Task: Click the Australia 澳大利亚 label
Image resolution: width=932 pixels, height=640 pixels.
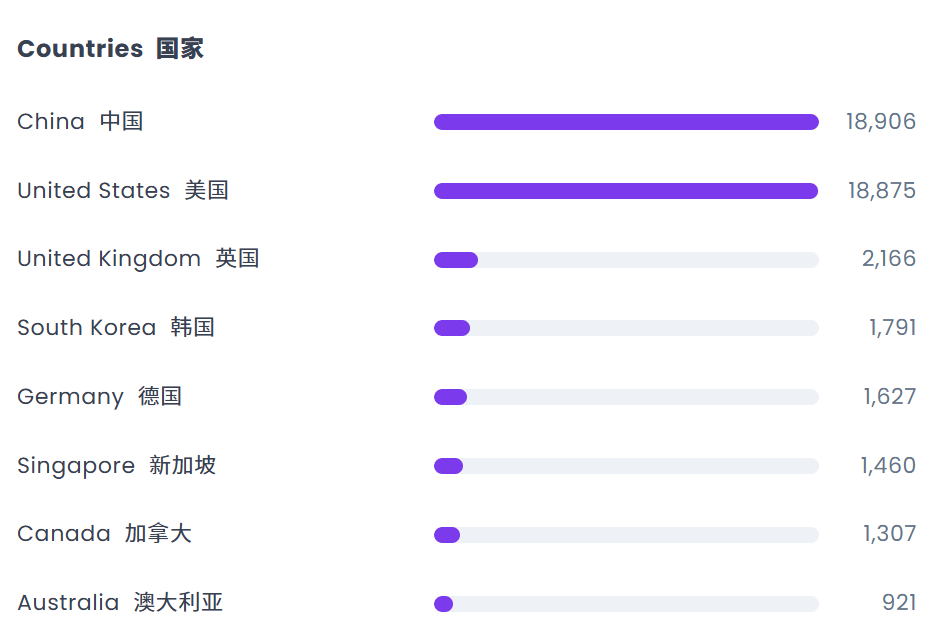Action: point(120,603)
